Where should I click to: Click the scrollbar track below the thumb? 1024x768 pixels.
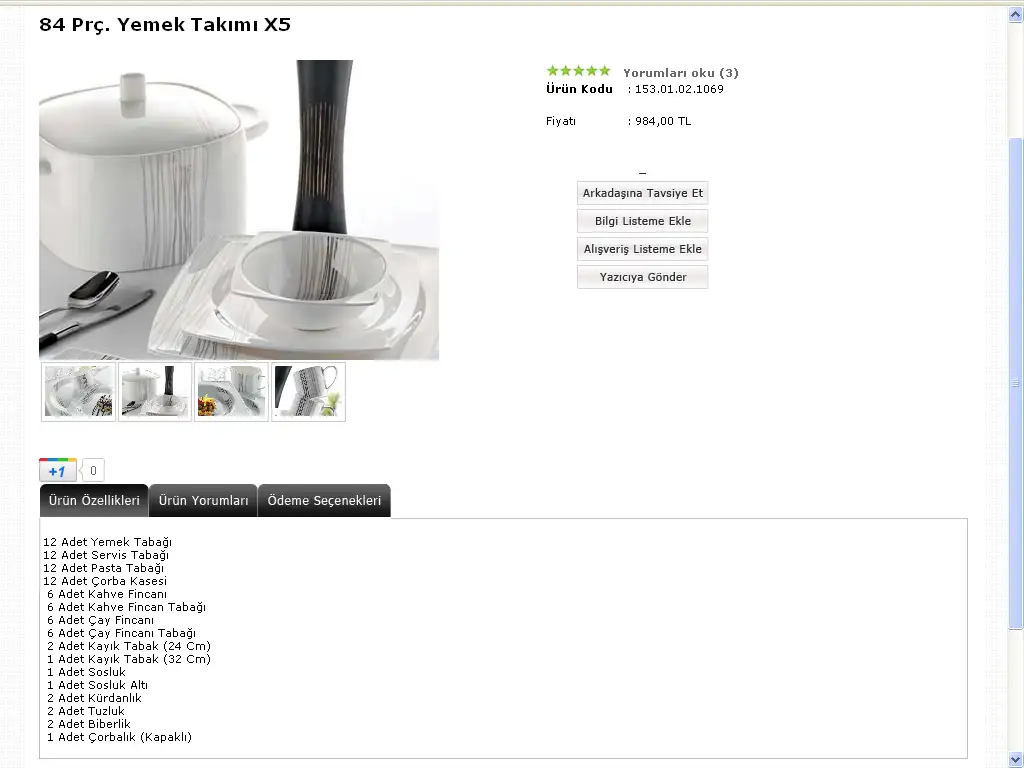click(1015, 690)
